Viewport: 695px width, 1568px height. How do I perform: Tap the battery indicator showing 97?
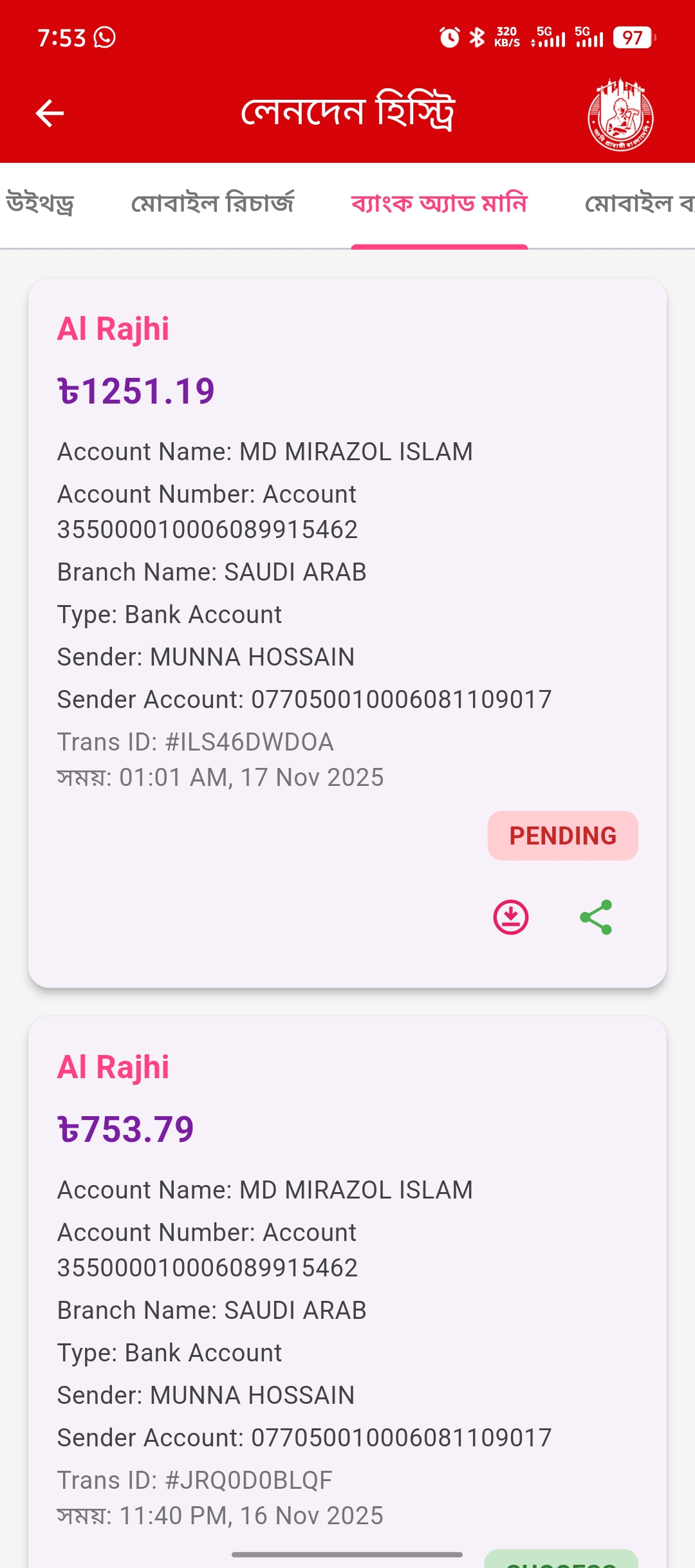[634, 37]
